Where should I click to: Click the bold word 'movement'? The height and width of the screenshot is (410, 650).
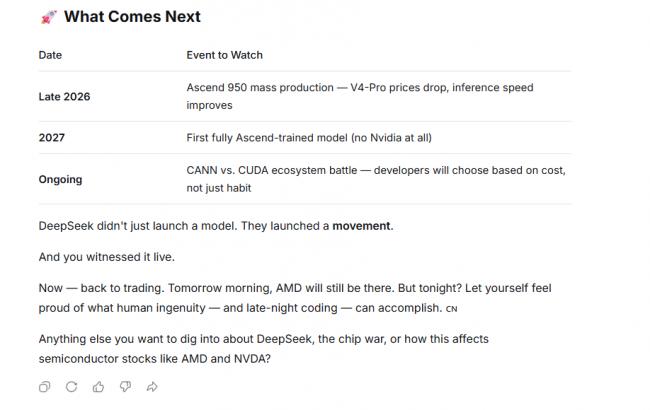(x=362, y=226)
